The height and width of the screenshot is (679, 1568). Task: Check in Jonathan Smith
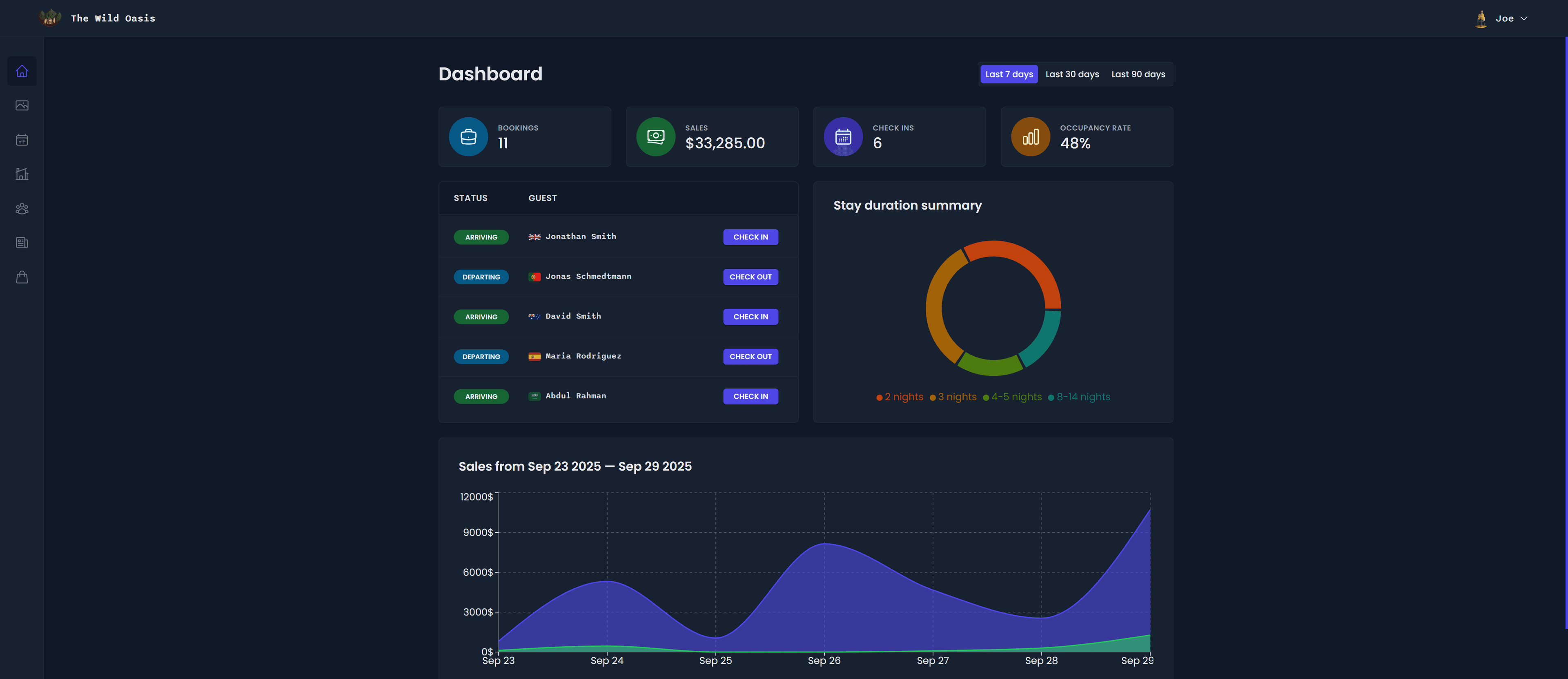(x=751, y=237)
